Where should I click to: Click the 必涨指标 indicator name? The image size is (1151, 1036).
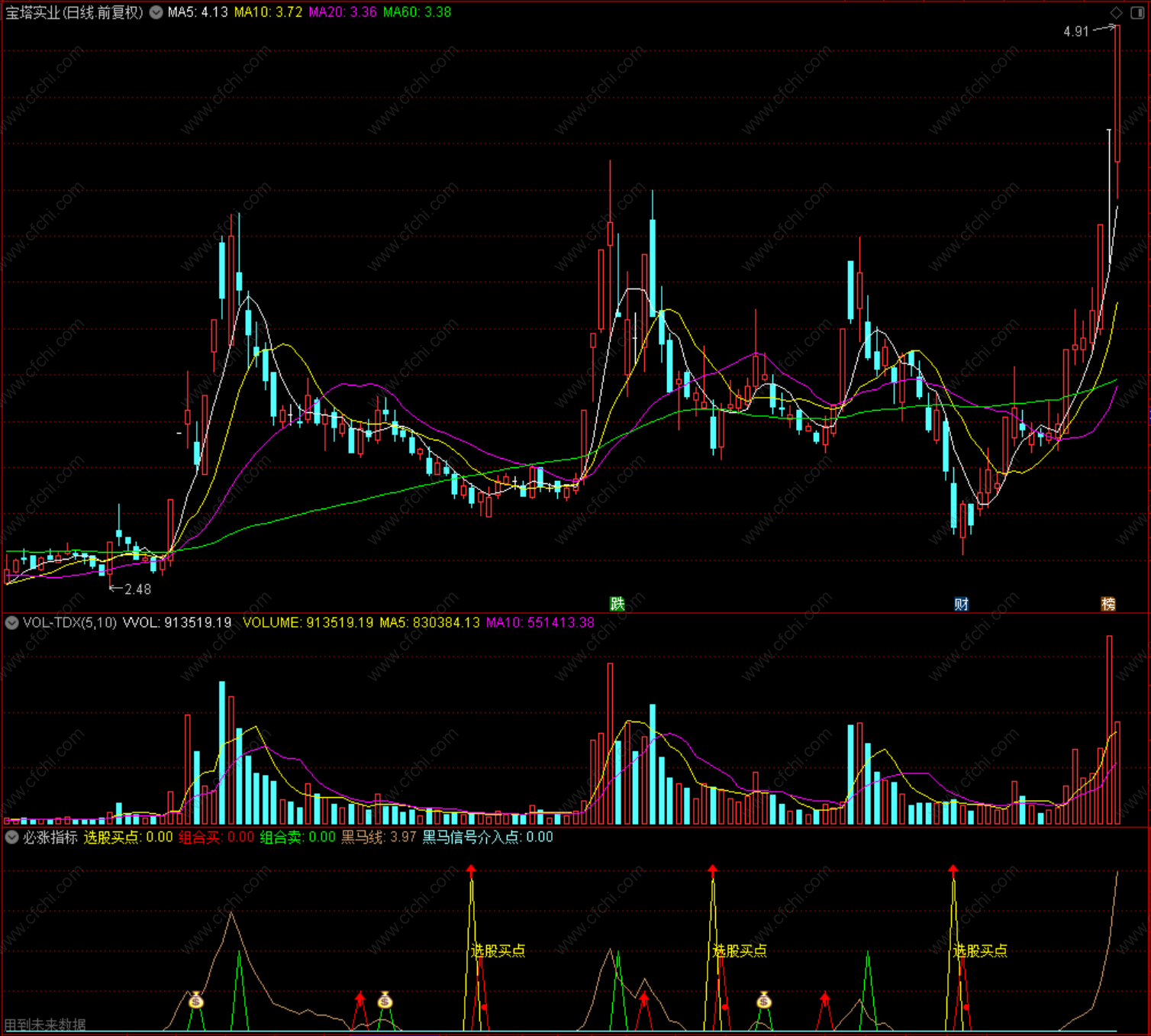(x=50, y=838)
